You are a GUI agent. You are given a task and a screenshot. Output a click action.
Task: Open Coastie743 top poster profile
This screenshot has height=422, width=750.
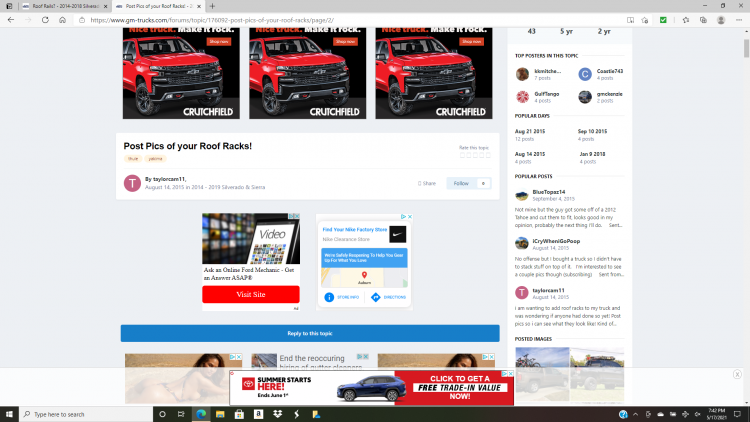(609, 71)
